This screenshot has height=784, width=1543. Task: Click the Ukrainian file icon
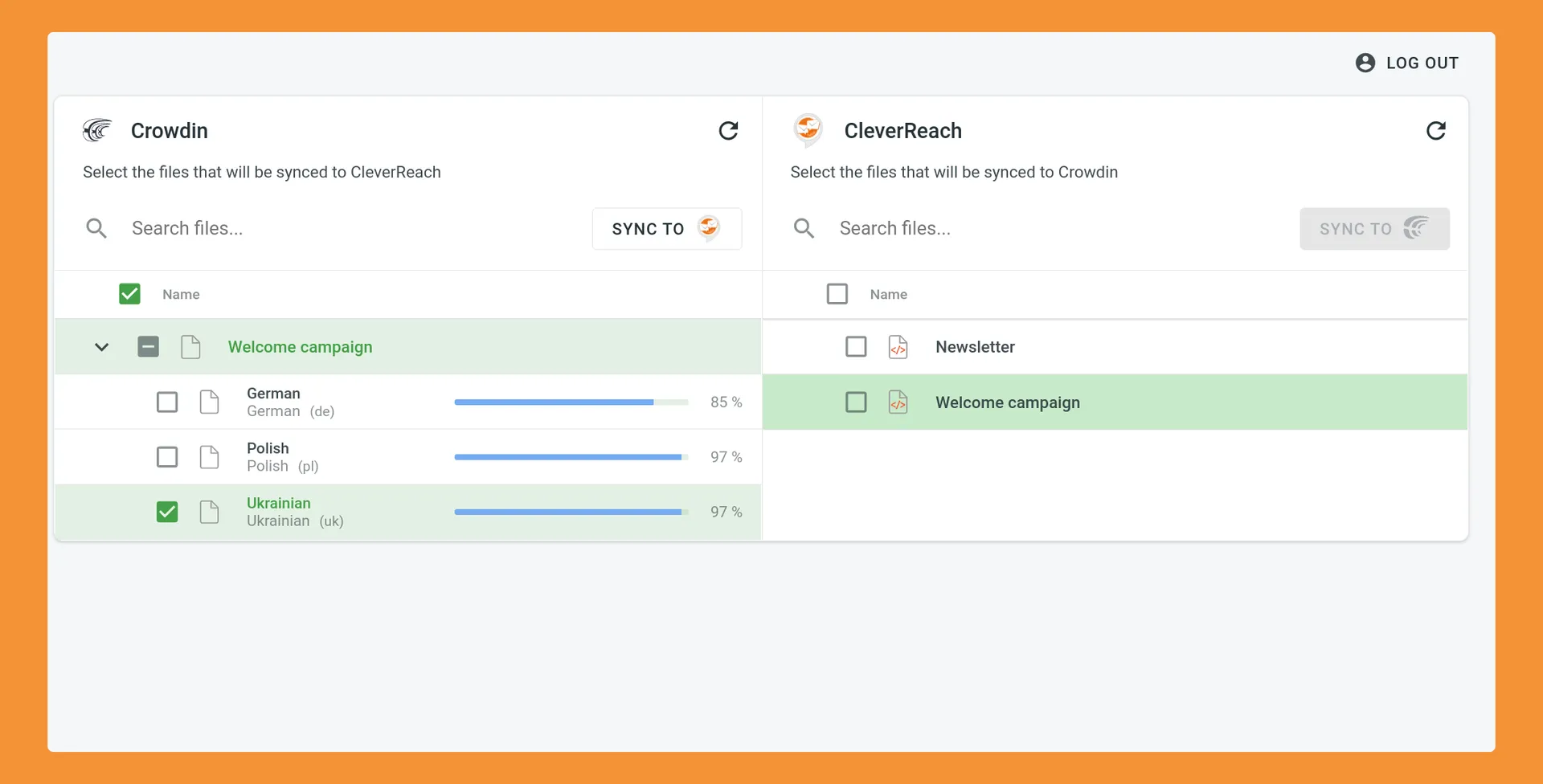[x=209, y=512]
